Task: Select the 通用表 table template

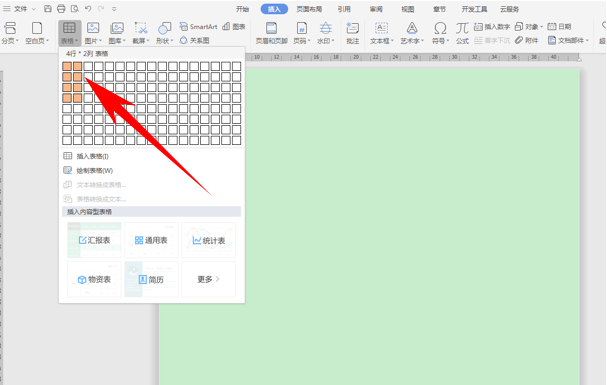Action: (151, 240)
